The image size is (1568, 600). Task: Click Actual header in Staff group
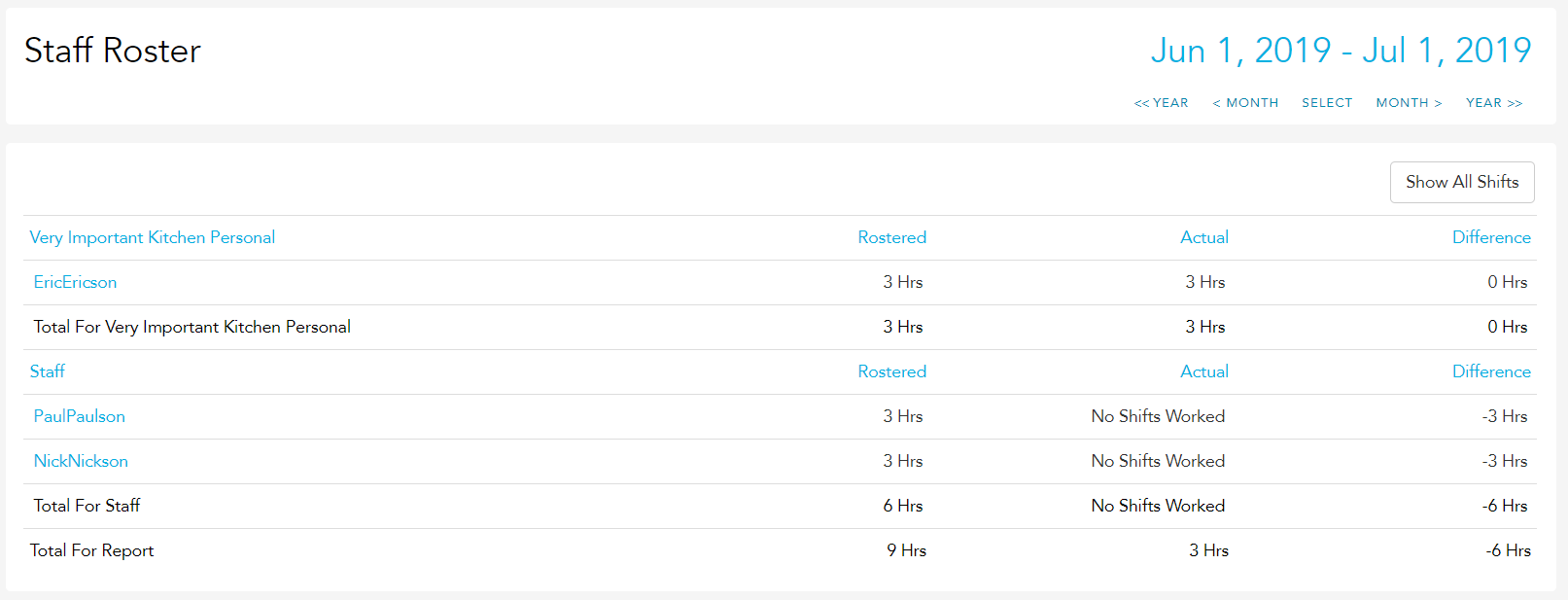(1204, 371)
